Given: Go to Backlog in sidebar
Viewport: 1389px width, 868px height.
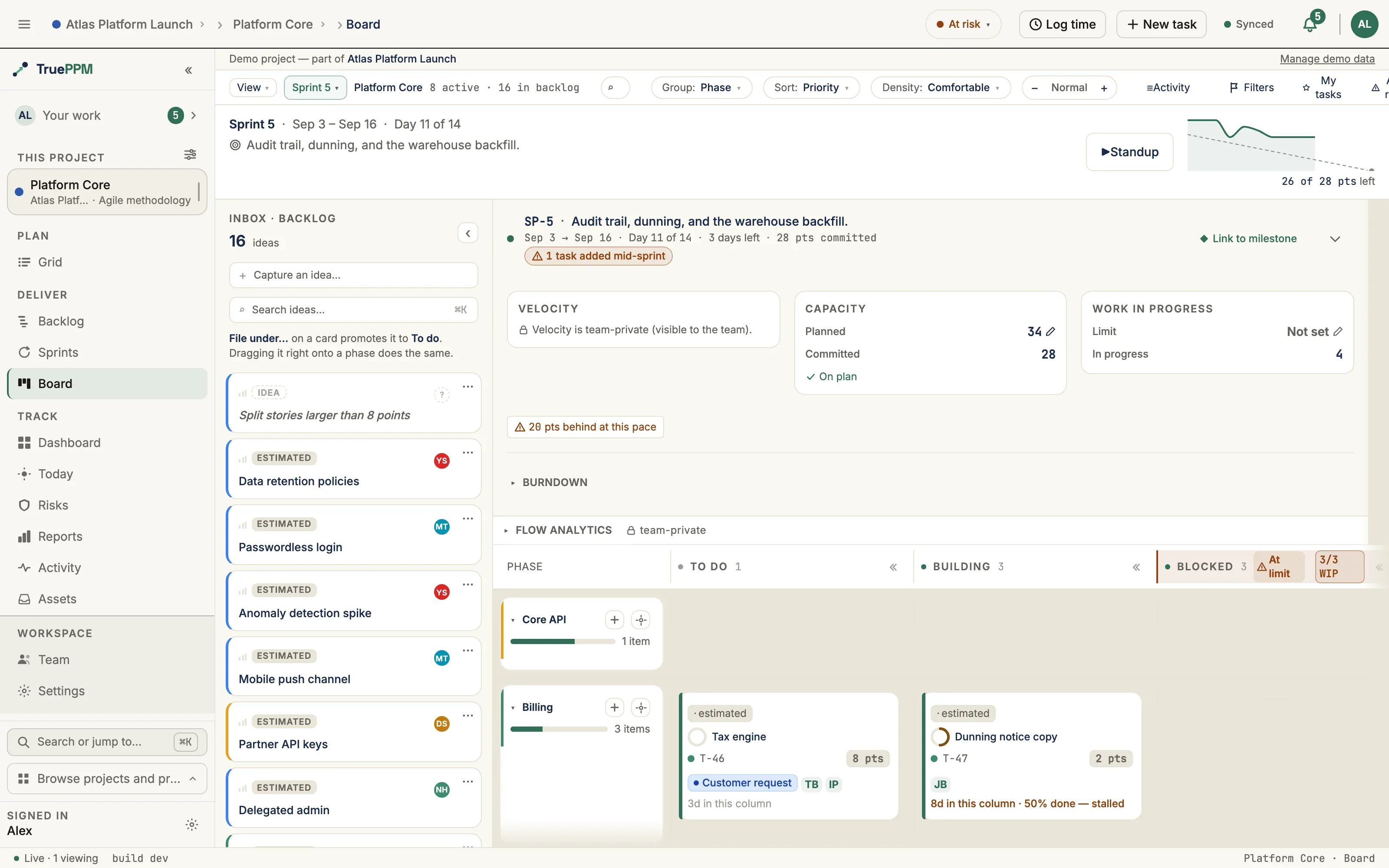Looking at the screenshot, I should tap(107, 321).
